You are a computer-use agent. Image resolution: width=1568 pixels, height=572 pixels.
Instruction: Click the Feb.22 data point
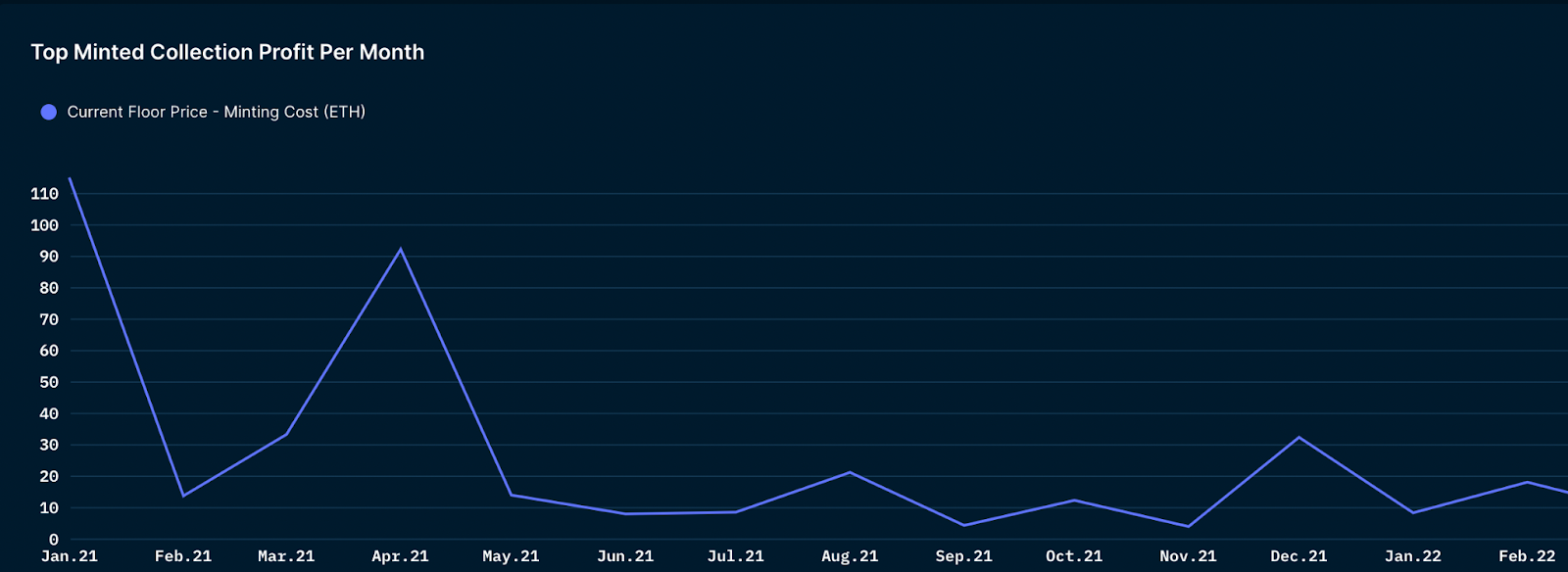pyautogui.click(x=1527, y=482)
